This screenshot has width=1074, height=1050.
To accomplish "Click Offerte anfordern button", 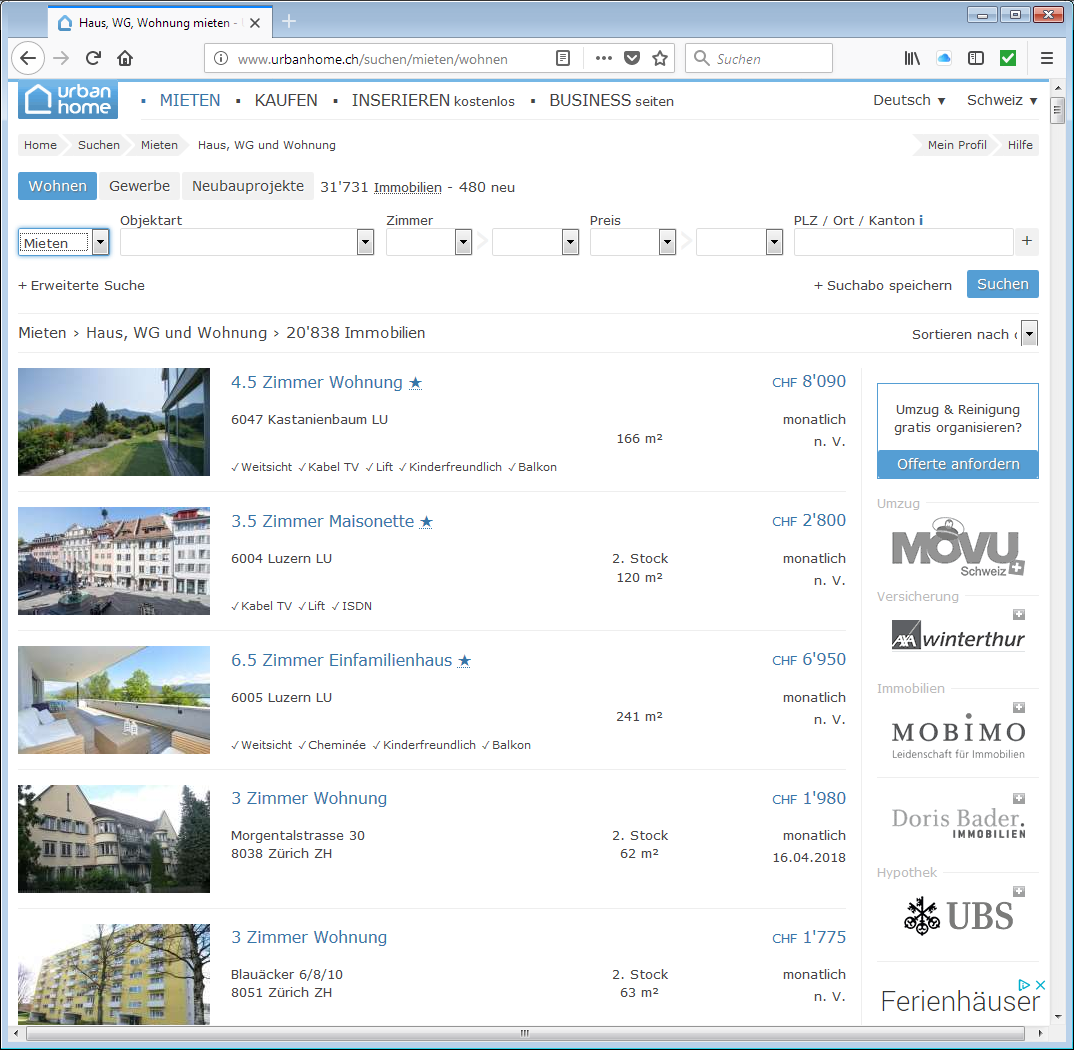I will (x=957, y=464).
